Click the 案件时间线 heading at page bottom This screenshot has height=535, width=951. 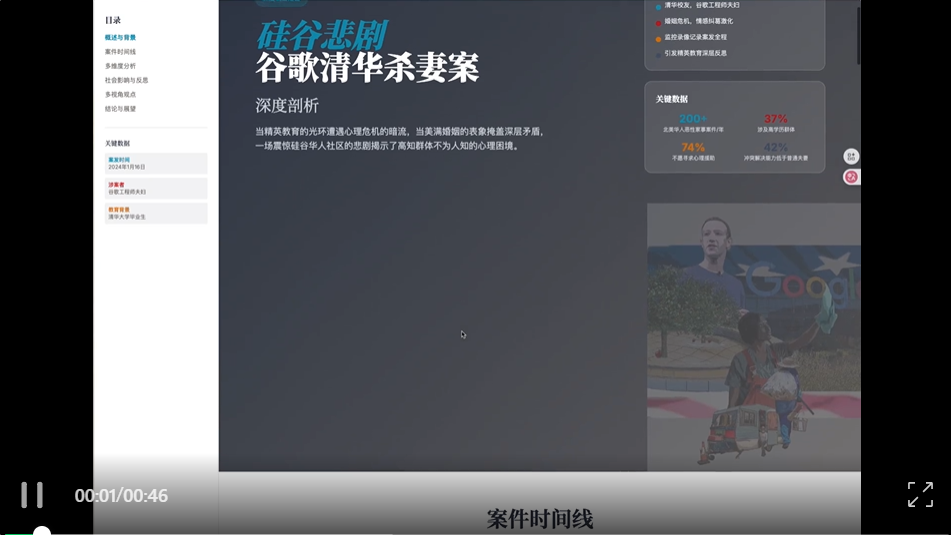(540, 519)
